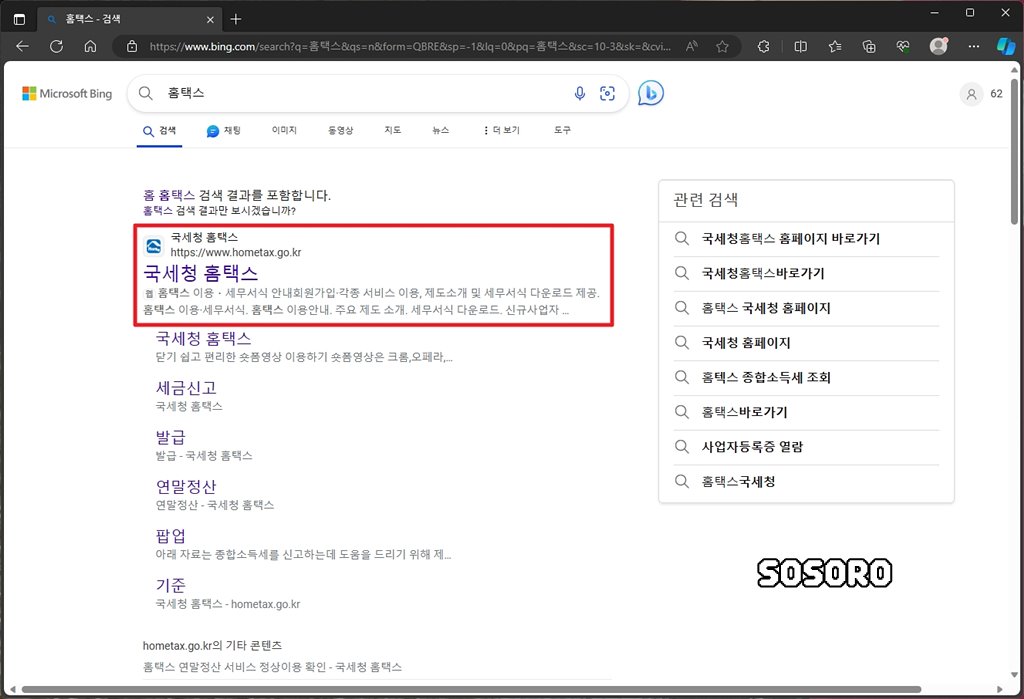Switch to the 채팅 tab
Viewport: 1024px width, 699px height.
223,131
